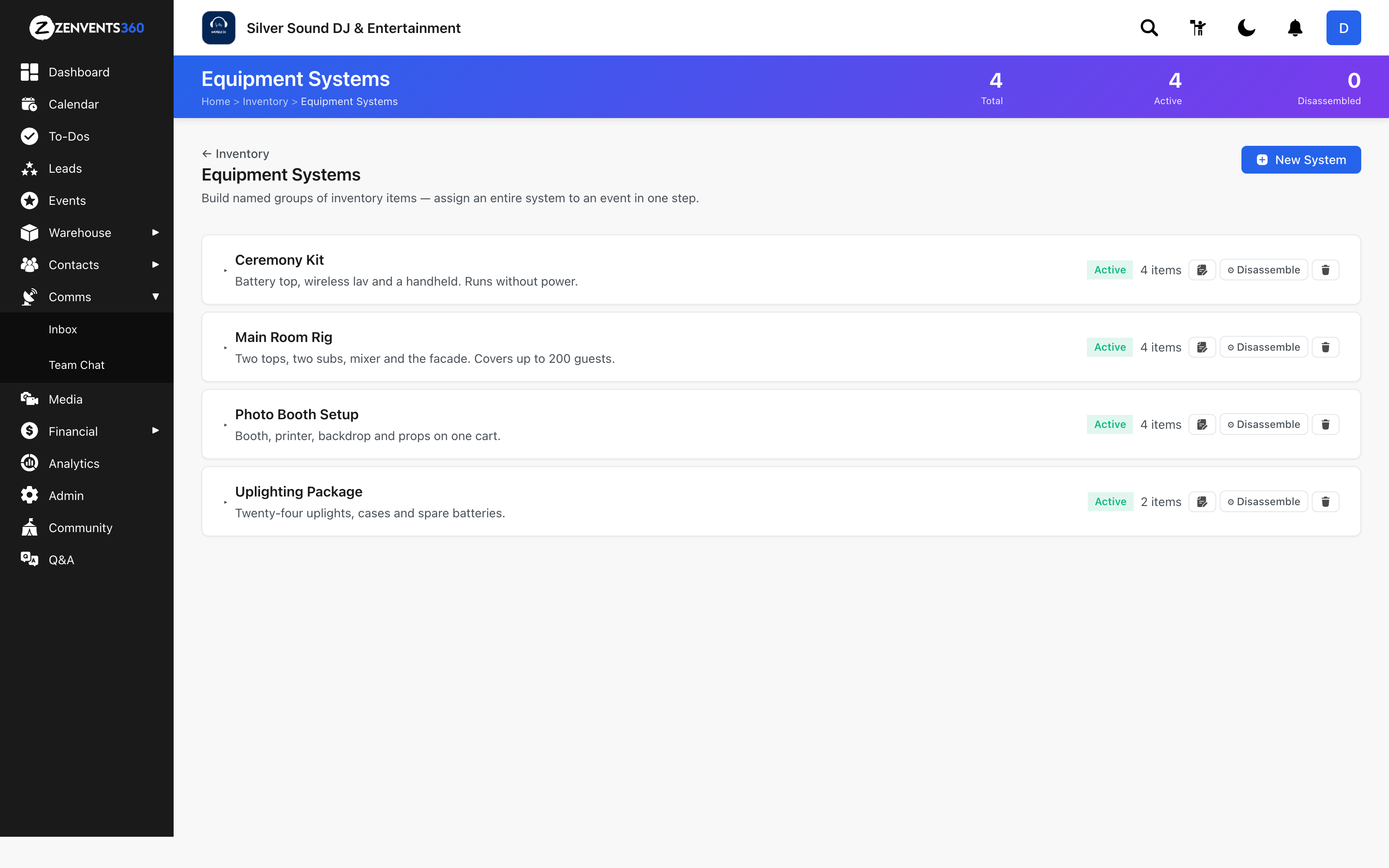Go back via ← Inventory link
1389x868 pixels.
click(x=235, y=154)
